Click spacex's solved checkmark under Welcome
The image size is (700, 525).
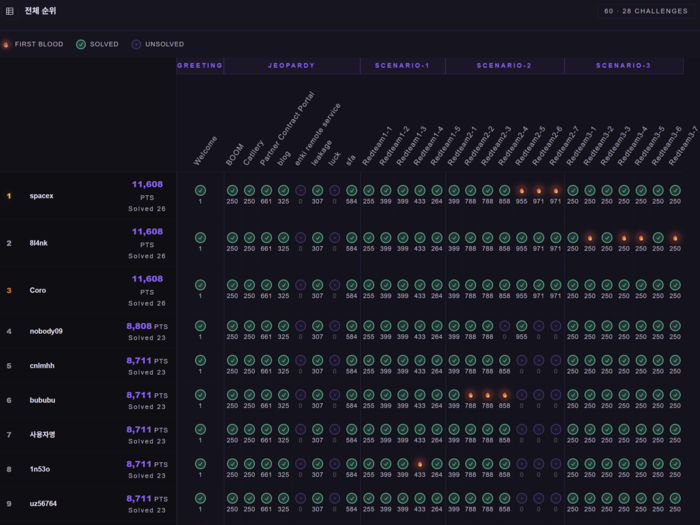[x=200, y=190]
